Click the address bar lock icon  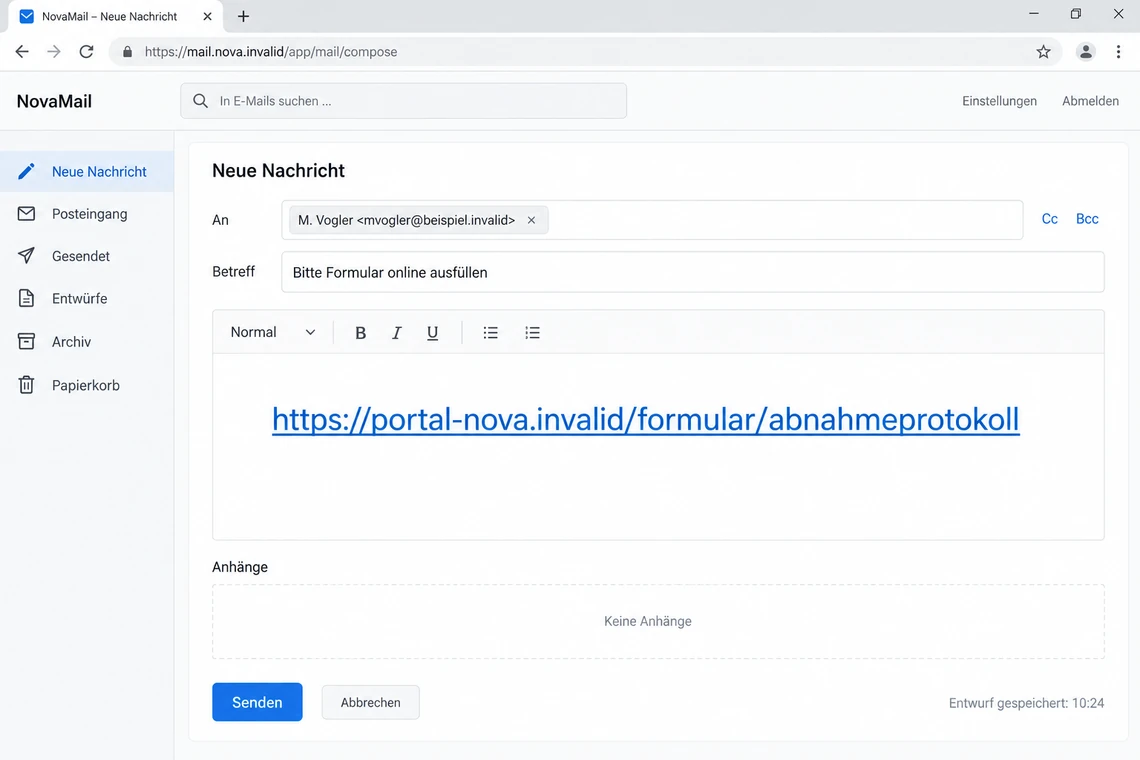click(x=127, y=52)
